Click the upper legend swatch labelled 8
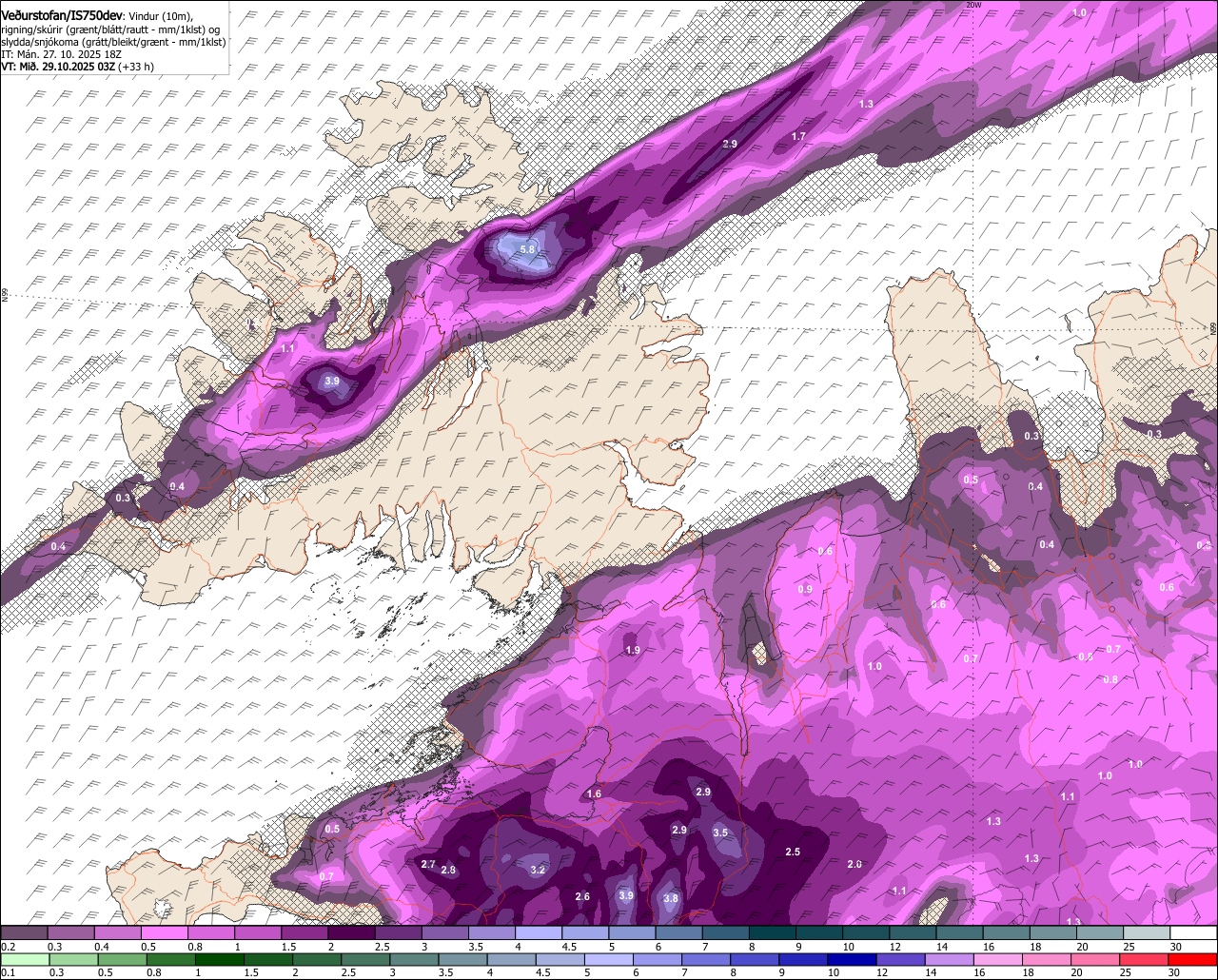 tap(773, 933)
